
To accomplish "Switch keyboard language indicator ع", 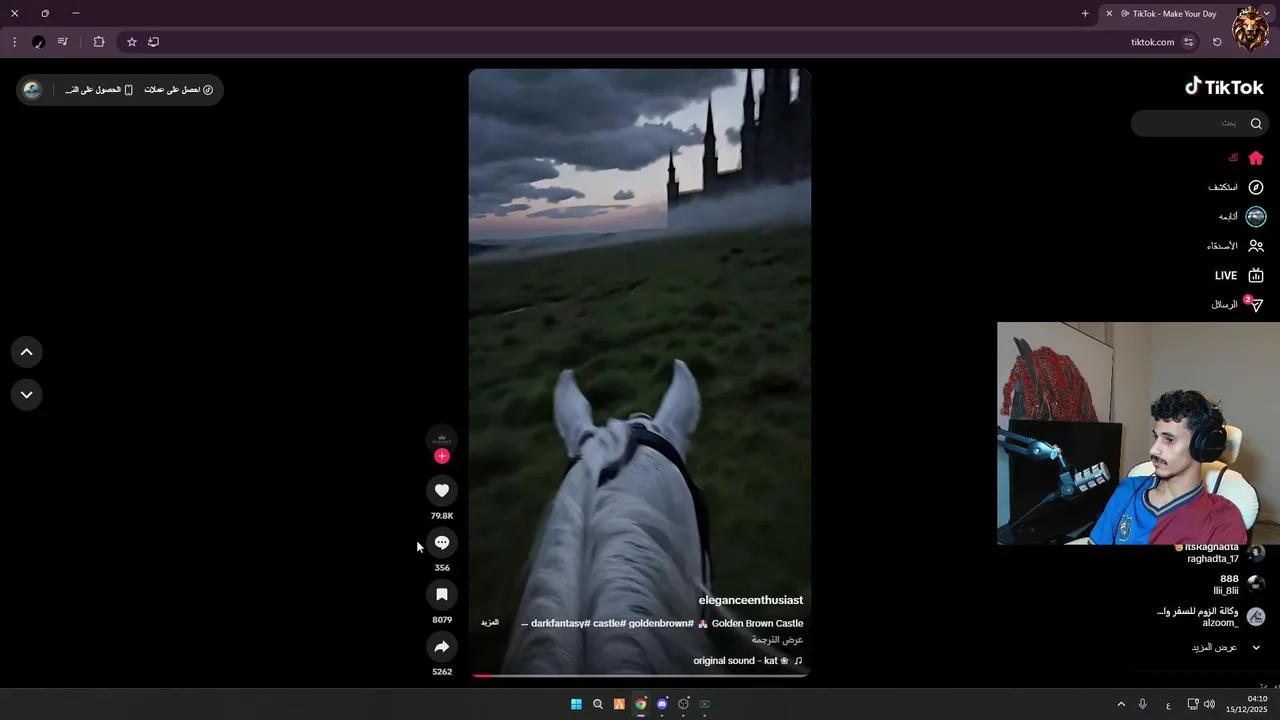I will 1168,705.
